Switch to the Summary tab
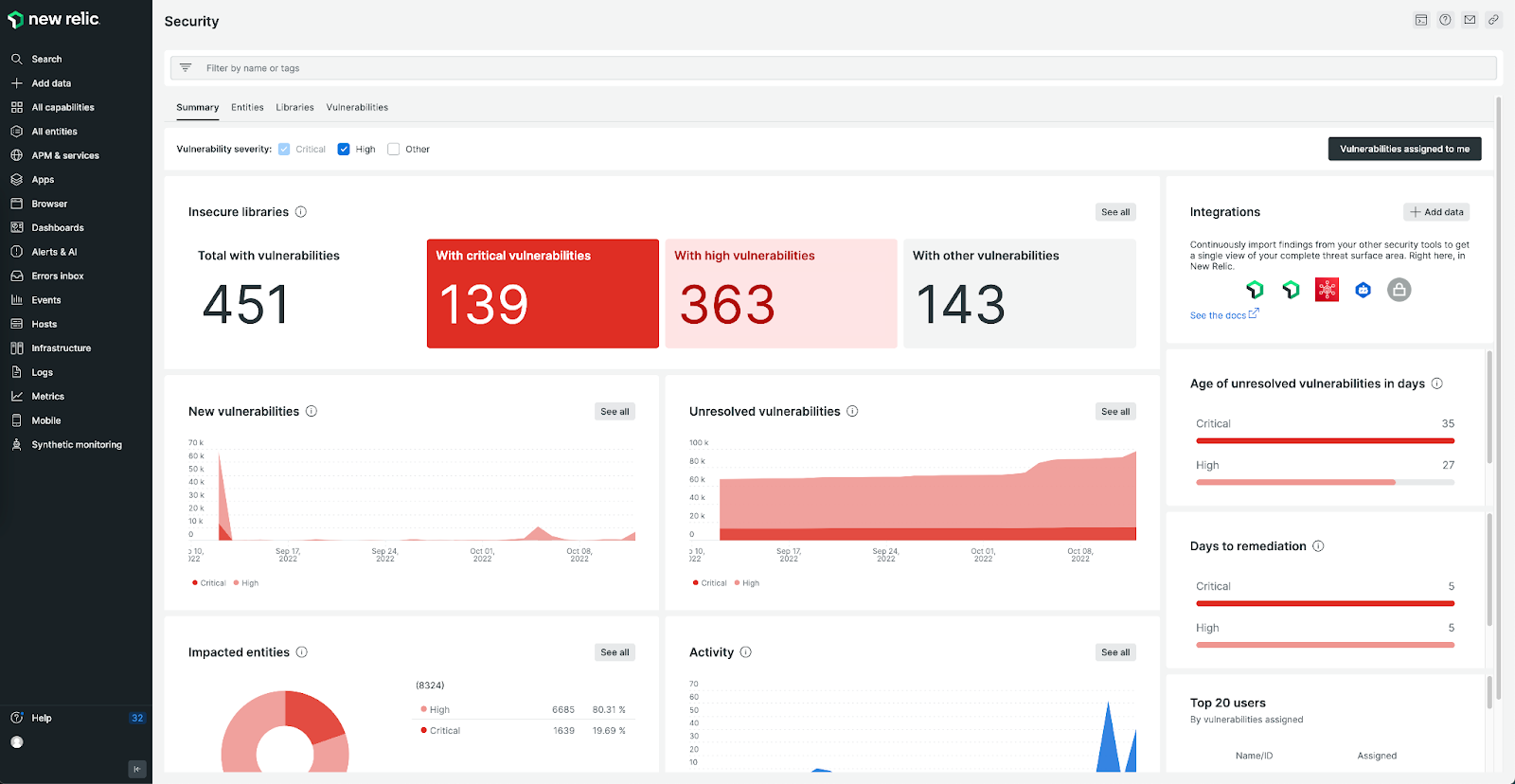 (x=198, y=107)
